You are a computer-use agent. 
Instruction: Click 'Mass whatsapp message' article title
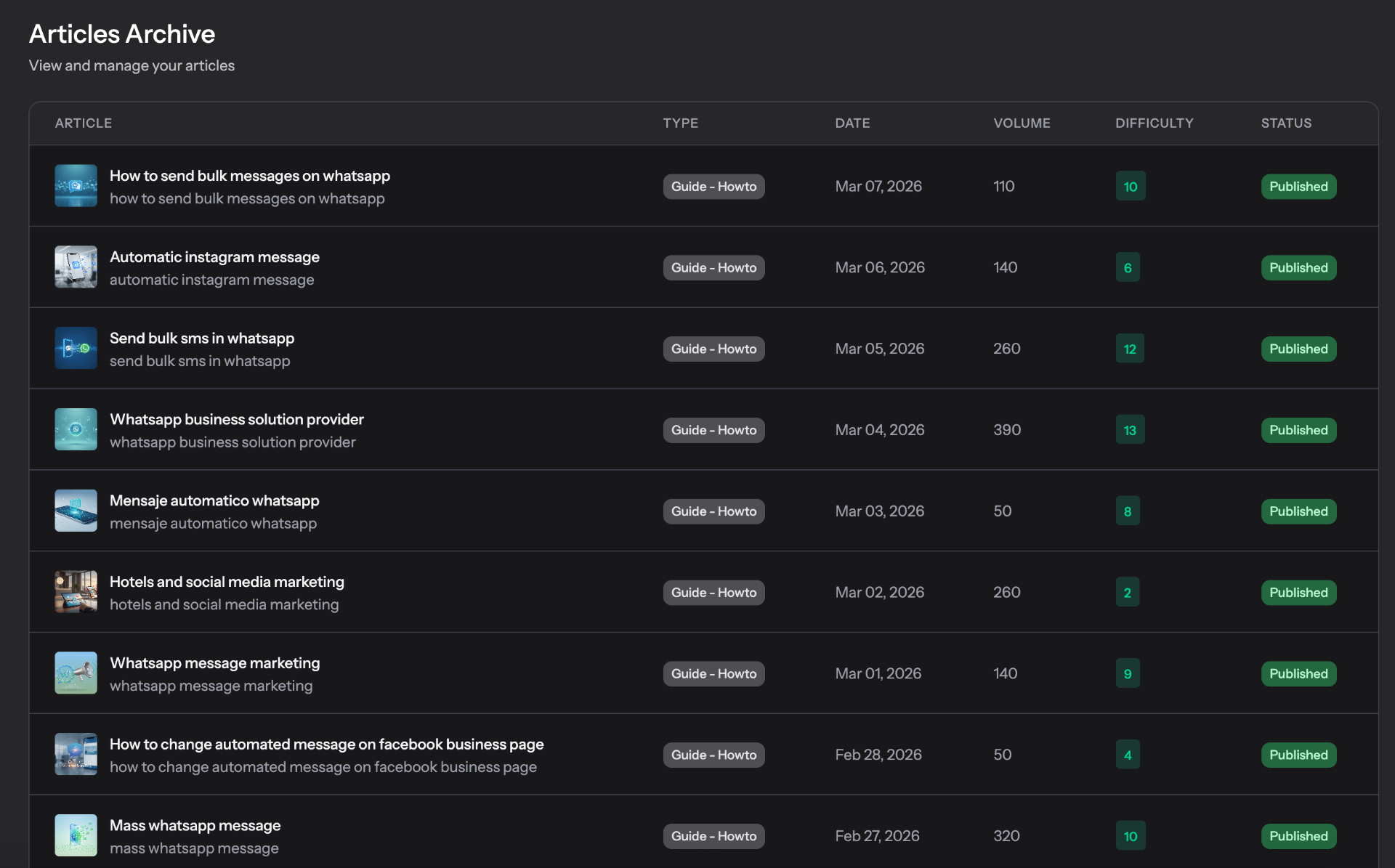tap(195, 826)
